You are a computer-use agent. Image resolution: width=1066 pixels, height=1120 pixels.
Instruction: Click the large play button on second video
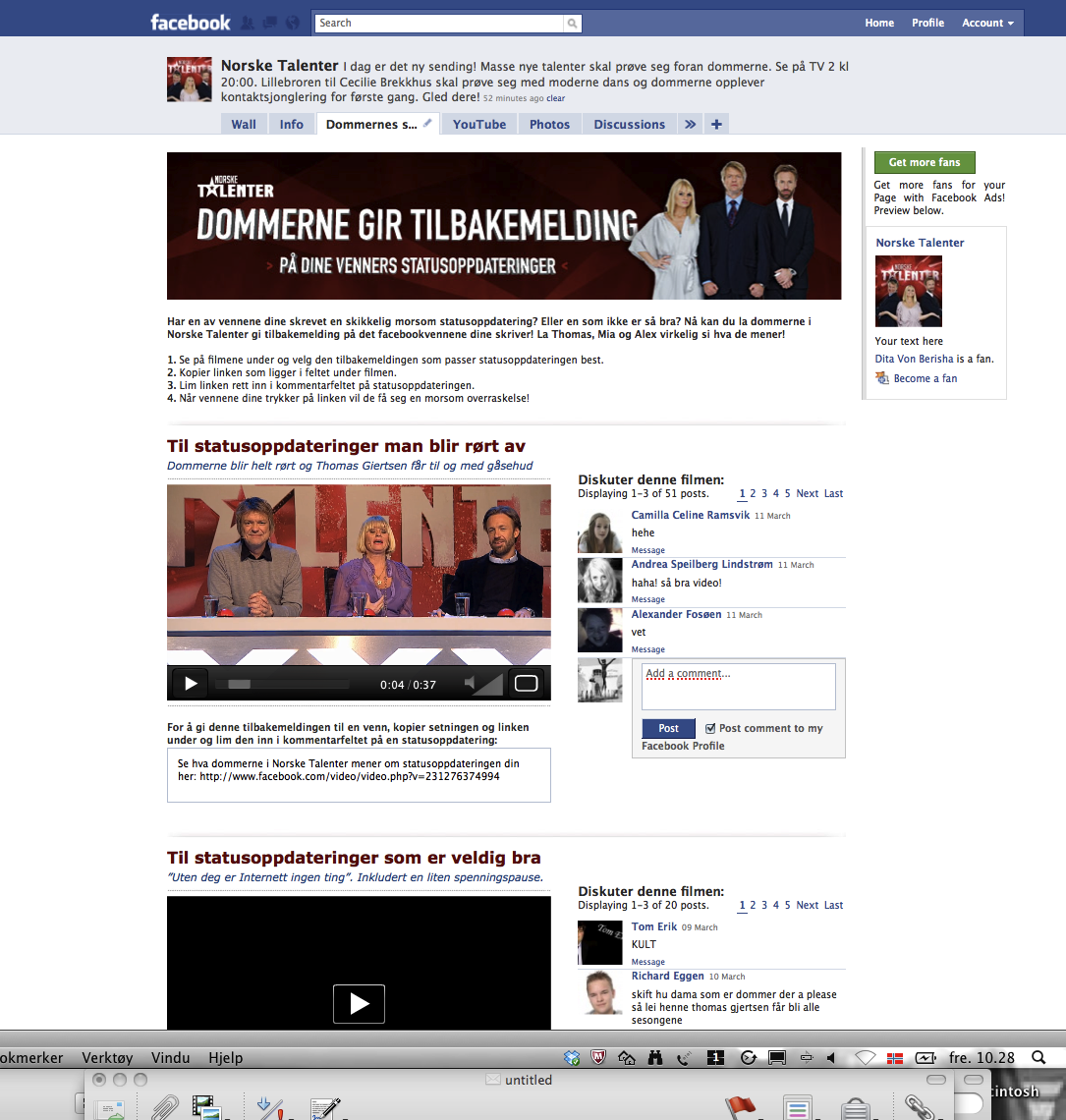point(359,1003)
